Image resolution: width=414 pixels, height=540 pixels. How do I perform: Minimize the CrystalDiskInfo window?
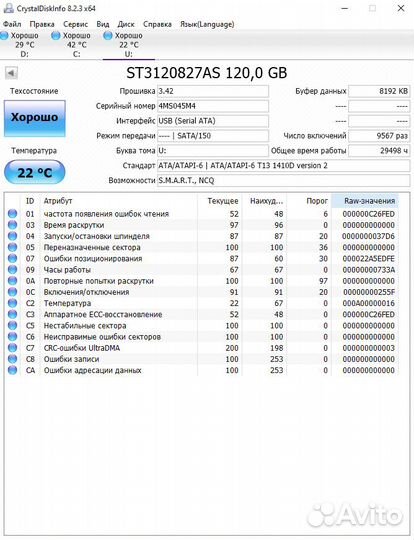click(x=344, y=8)
